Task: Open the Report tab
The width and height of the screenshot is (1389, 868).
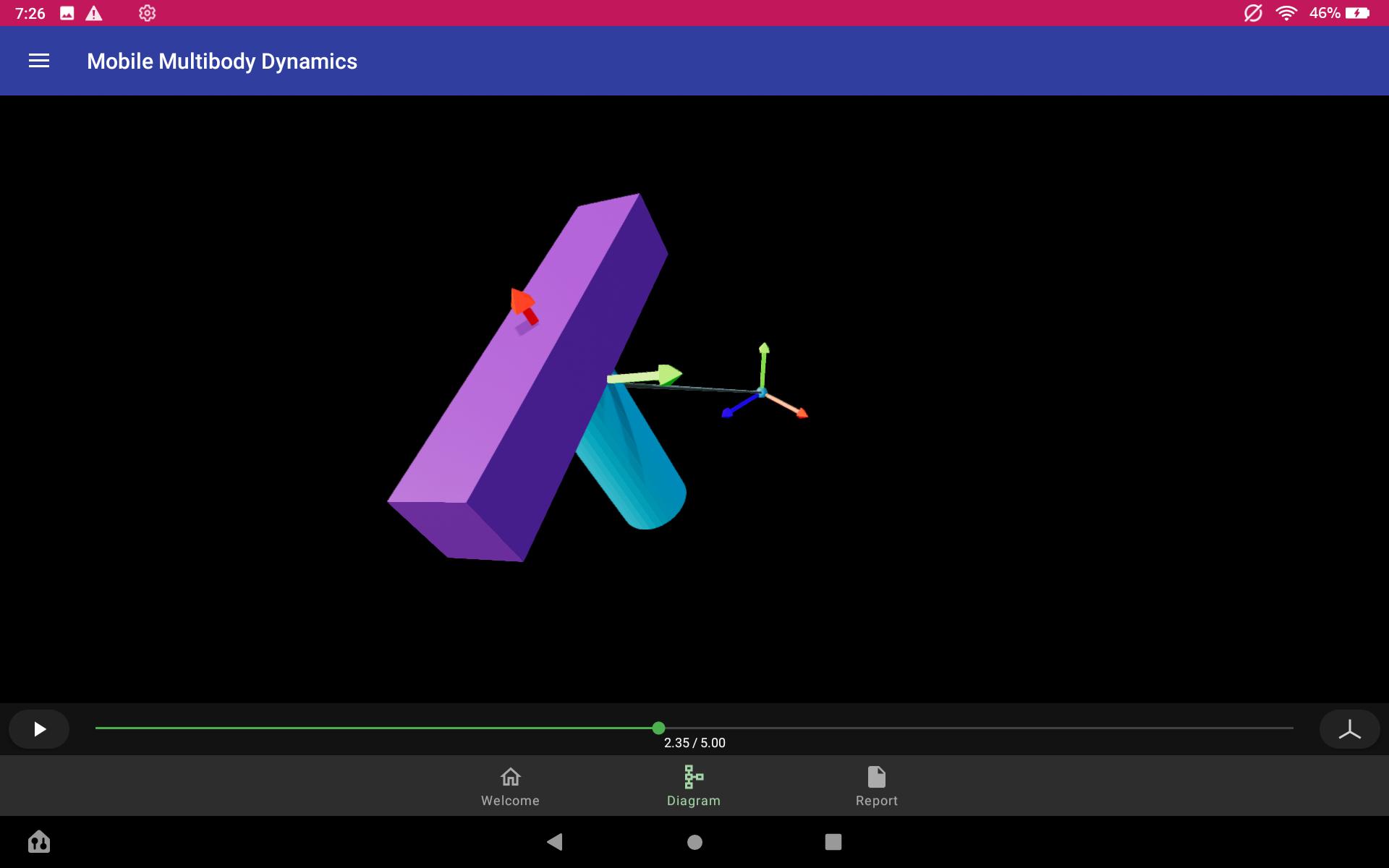Action: tap(876, 786)
